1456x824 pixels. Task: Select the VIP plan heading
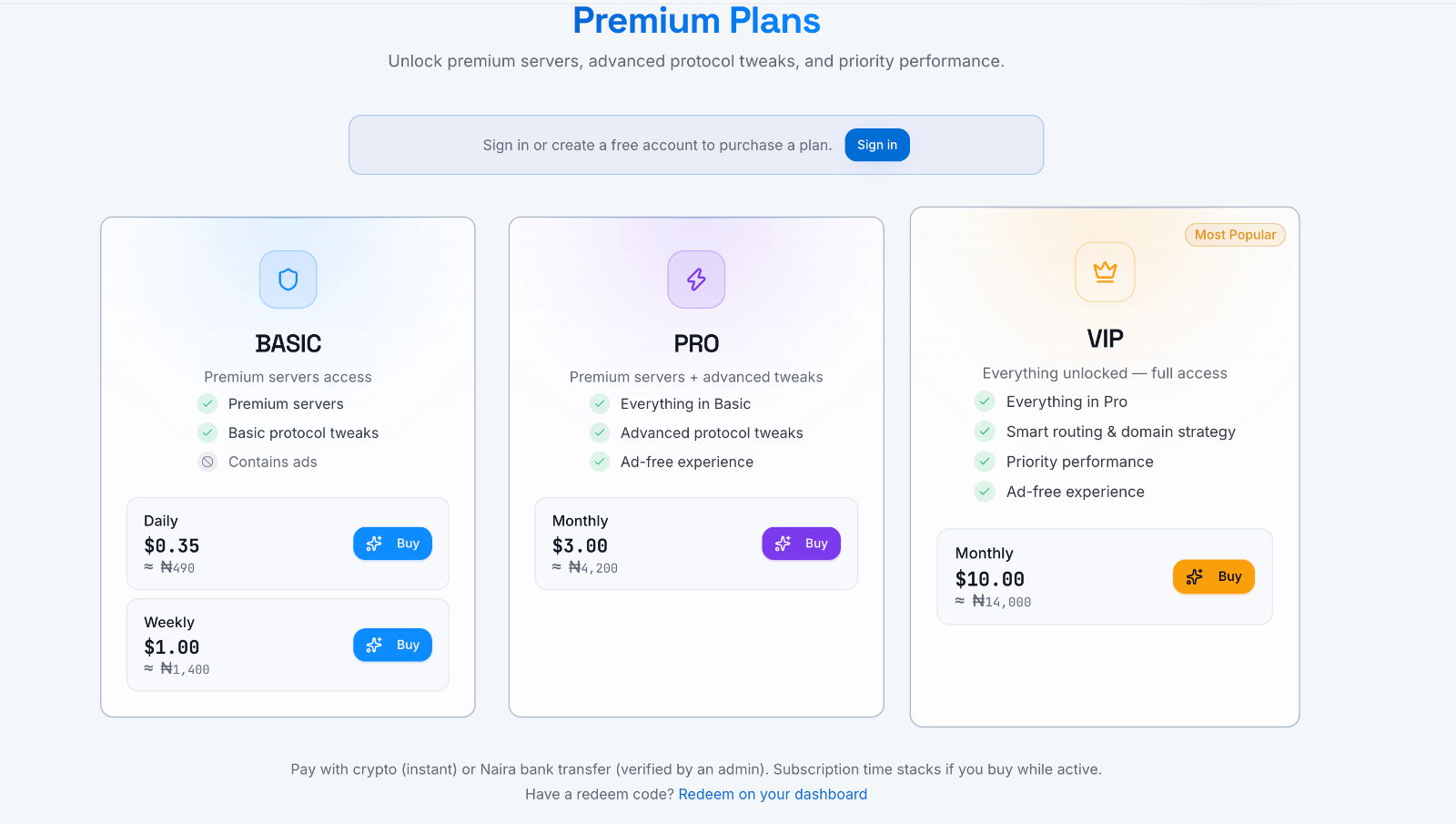[x=1105, y=339]
